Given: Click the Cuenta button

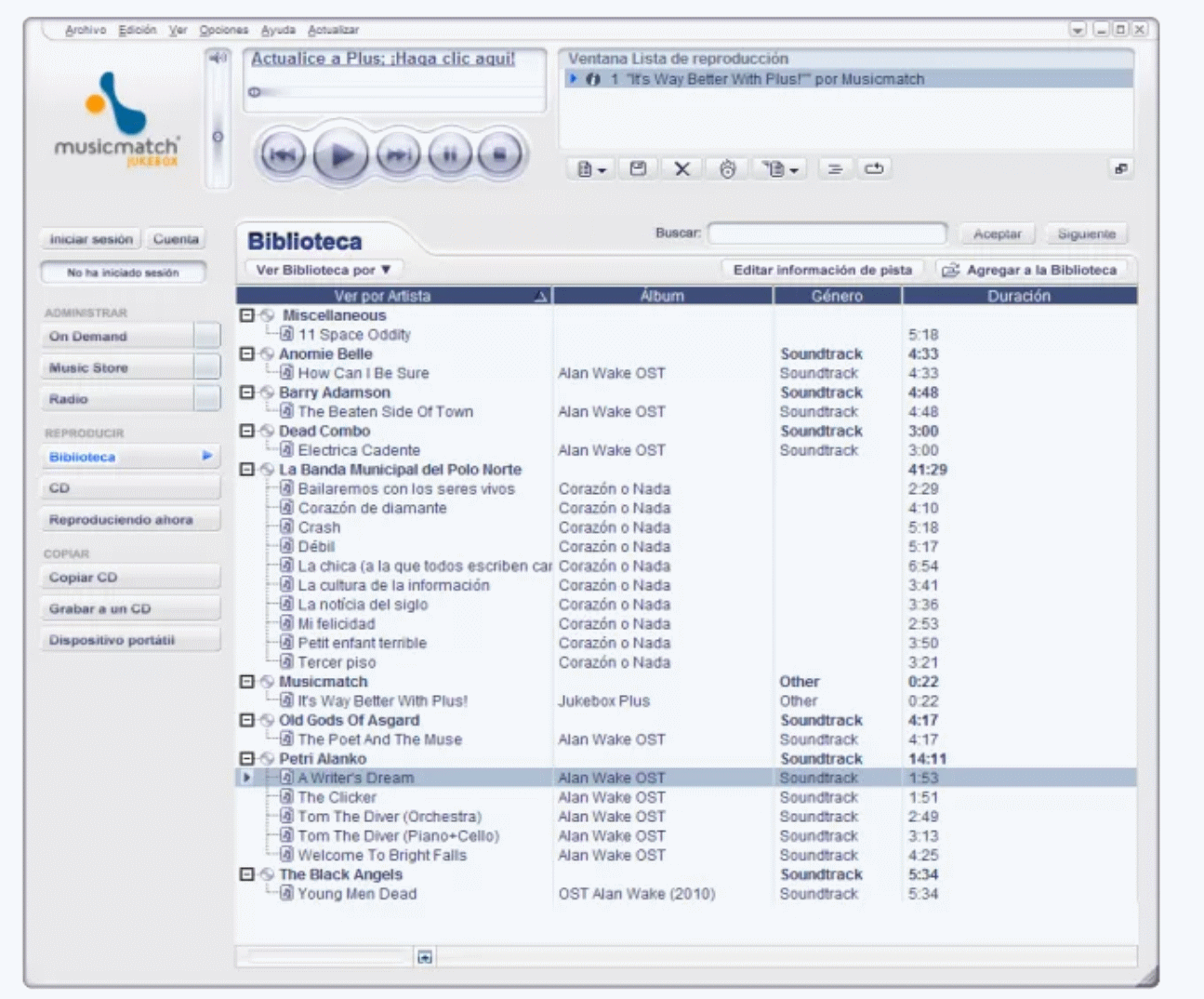Looking at the screenshot, I should click(176, 239).
